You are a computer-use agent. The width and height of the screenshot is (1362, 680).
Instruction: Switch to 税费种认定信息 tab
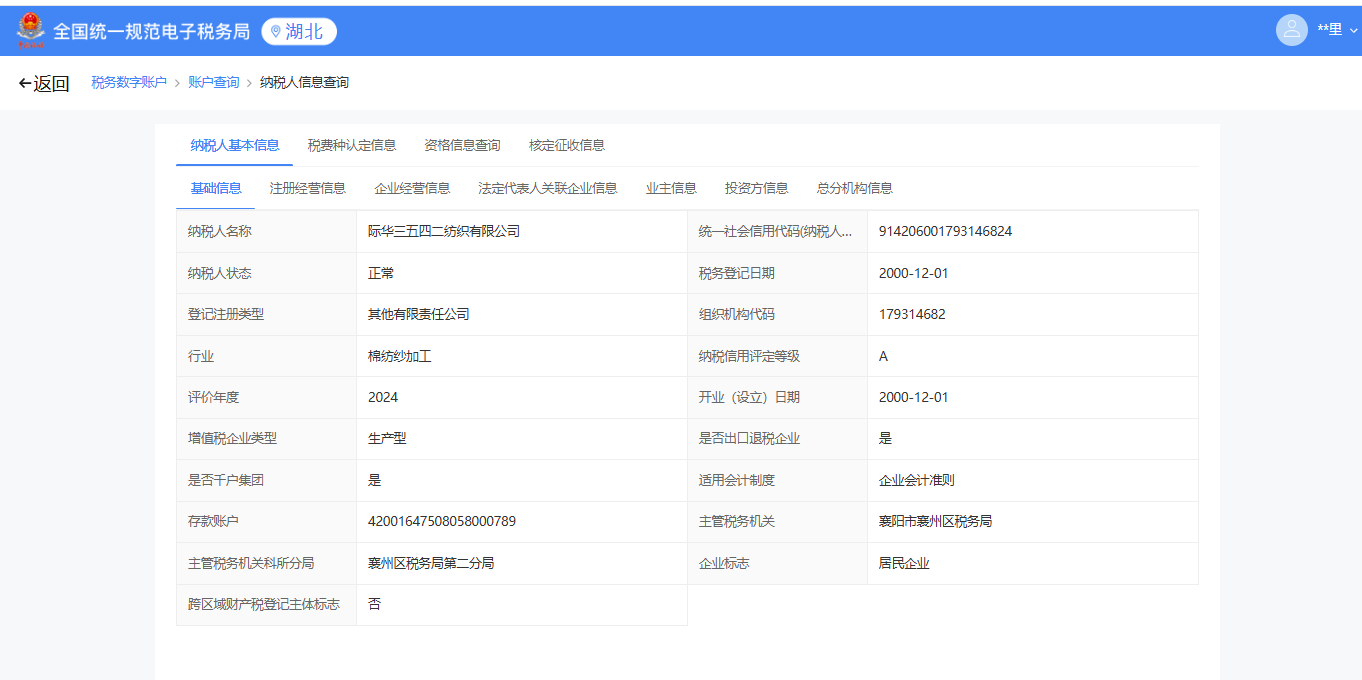tap(352, 145)
